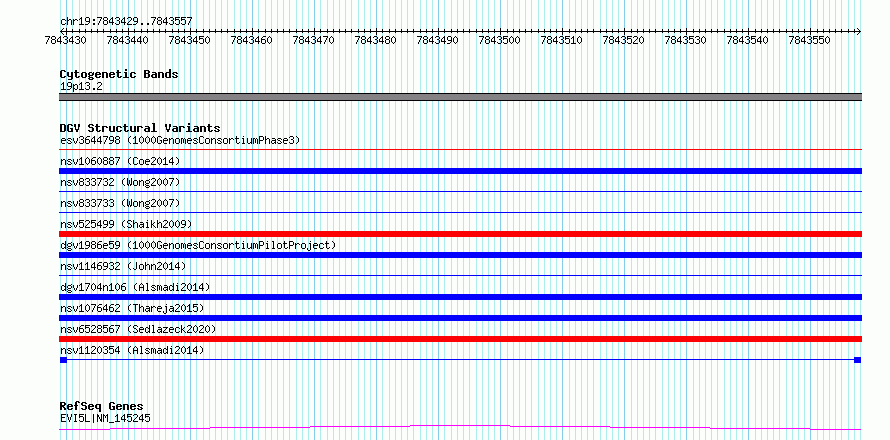Open variant nsv1120354 (Alsmadi2014) label
Screen dimensions: 890x440
coord(132,350)
